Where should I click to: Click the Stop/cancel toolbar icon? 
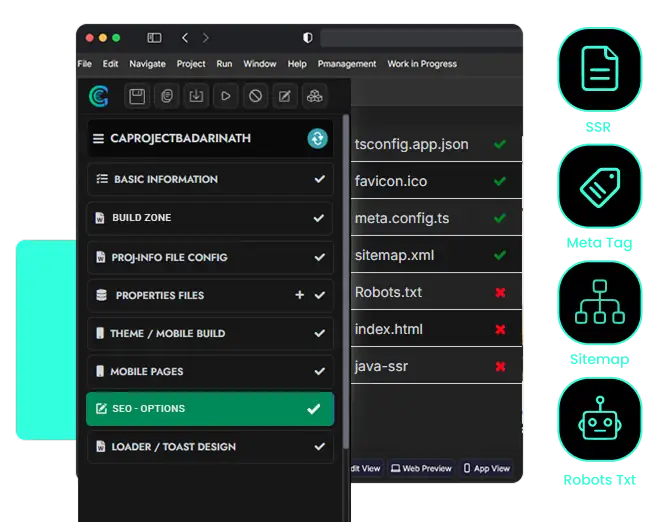click(255, 96)
